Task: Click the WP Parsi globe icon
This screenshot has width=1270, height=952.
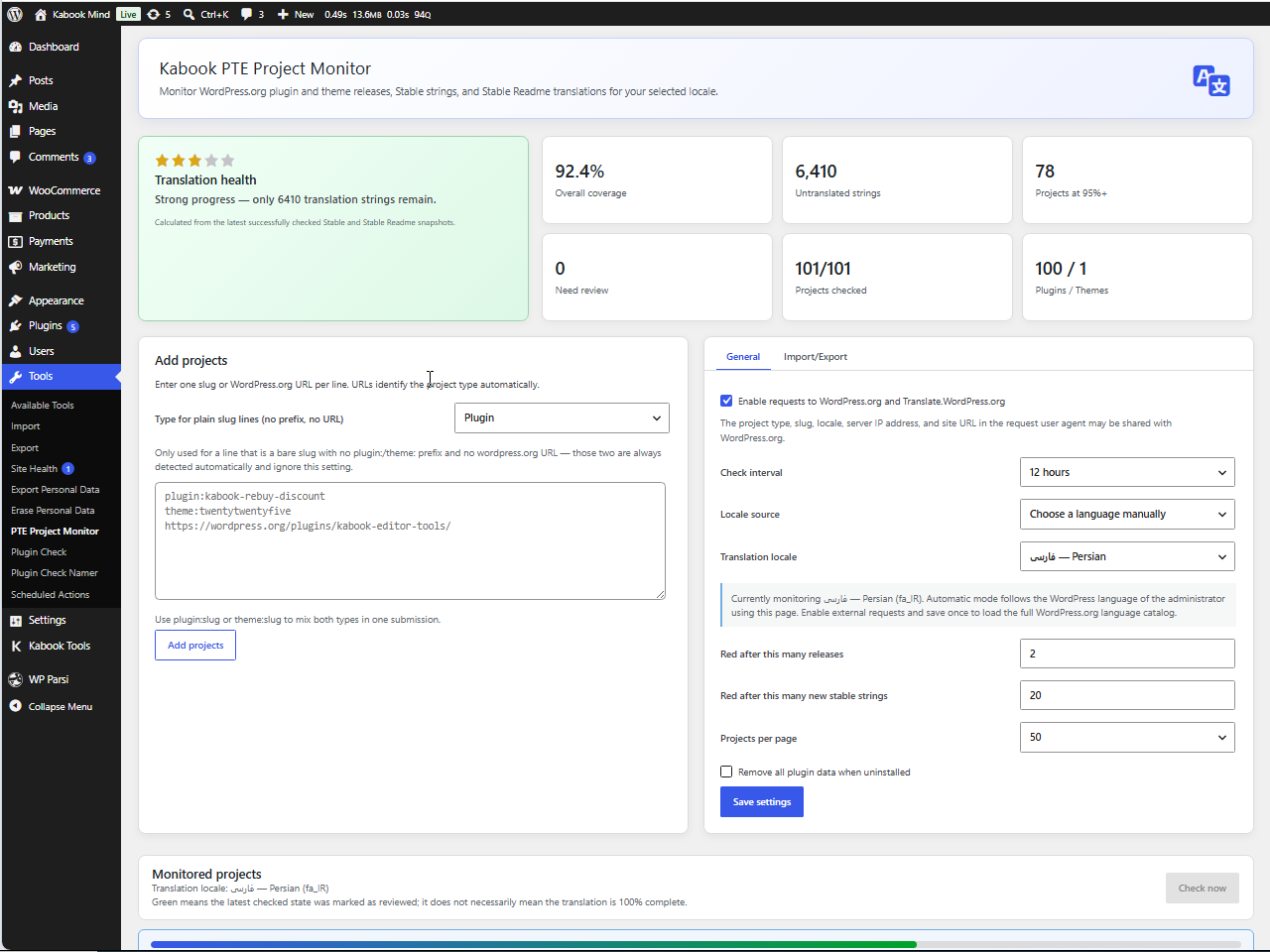Action: (15, 679)
